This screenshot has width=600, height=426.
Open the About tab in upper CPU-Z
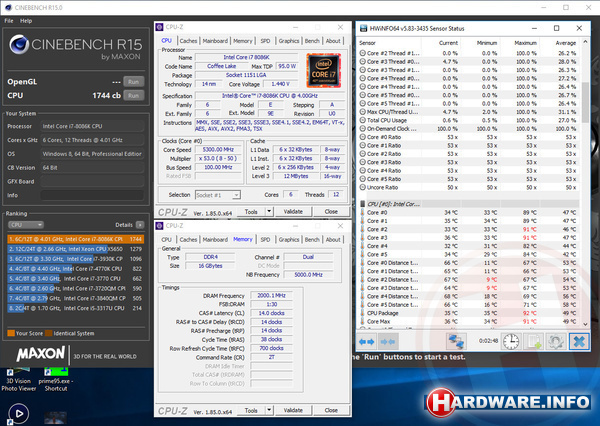click(333, 41)
